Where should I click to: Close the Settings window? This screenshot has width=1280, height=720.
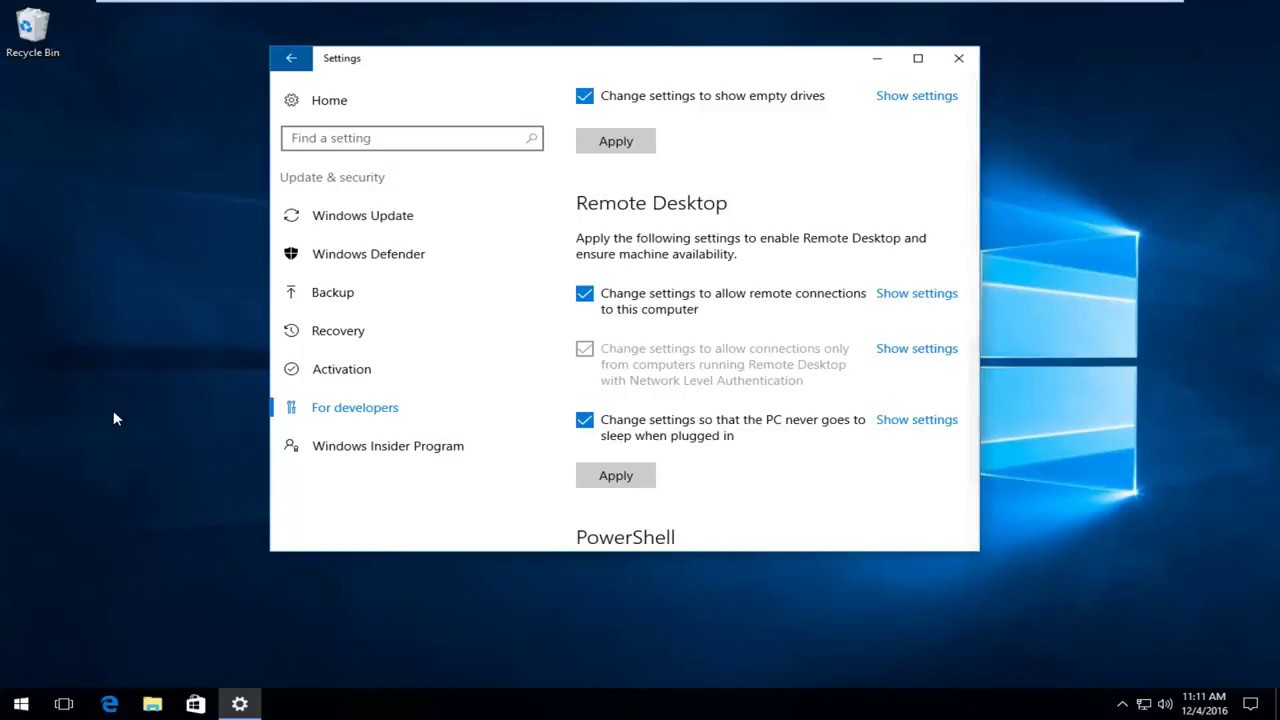(x=959, y=58)
